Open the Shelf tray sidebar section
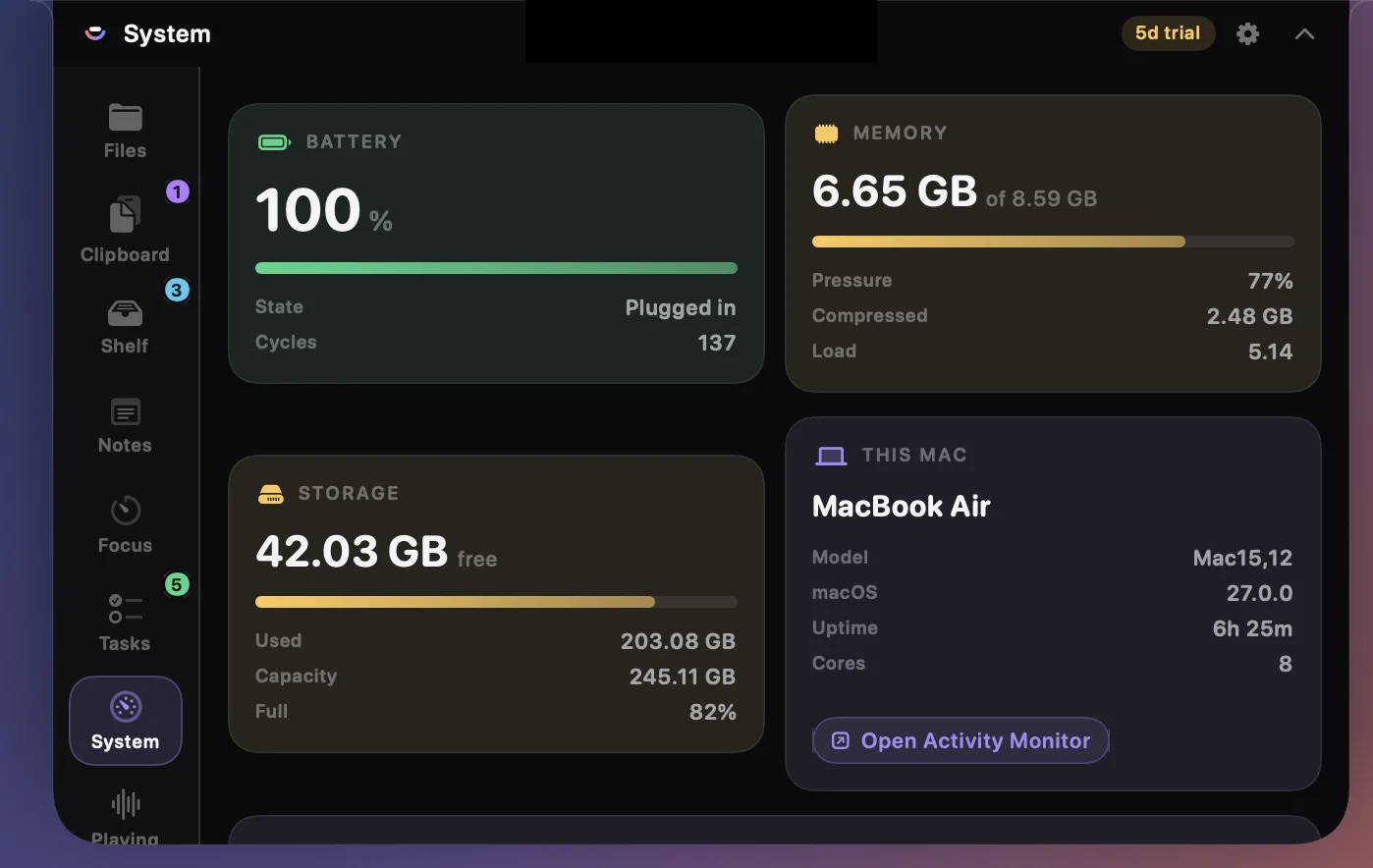Viewport: 1373px width, 868px height. click(x=125, y=328)
